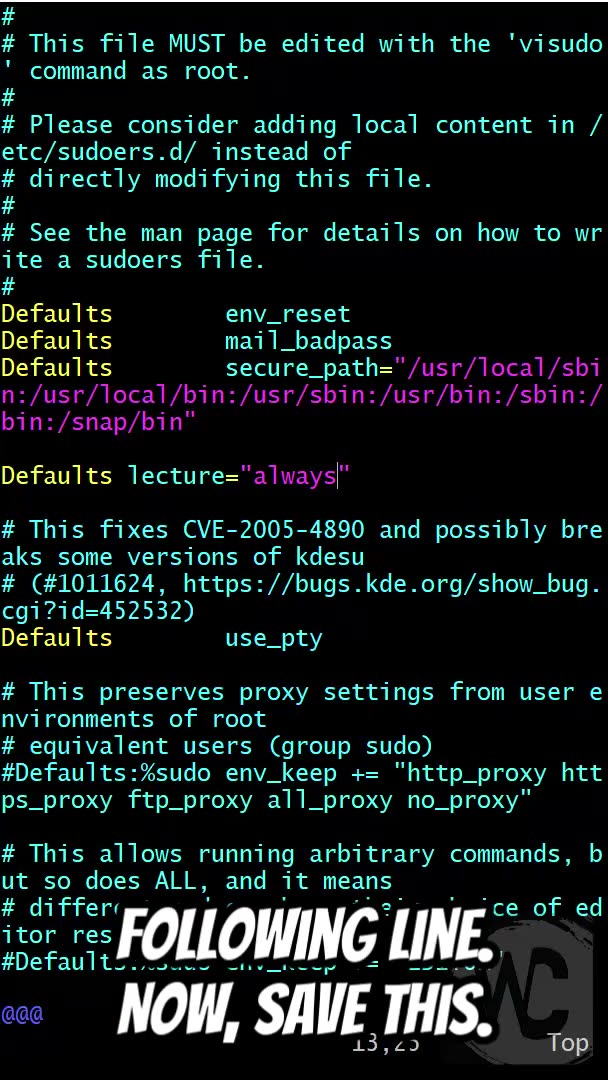Click the Defaults keyword before env_reset

click(x=57, y=314)
